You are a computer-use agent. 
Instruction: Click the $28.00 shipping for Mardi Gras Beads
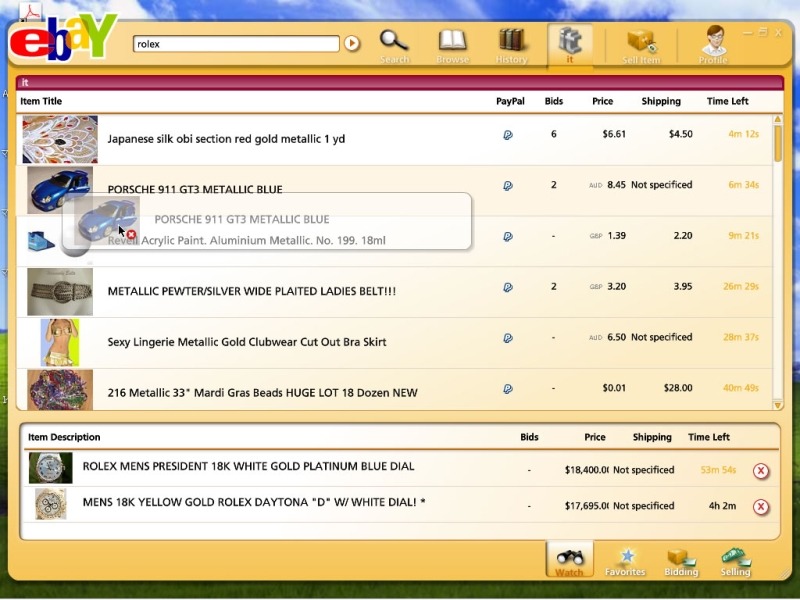click(678, 388)
